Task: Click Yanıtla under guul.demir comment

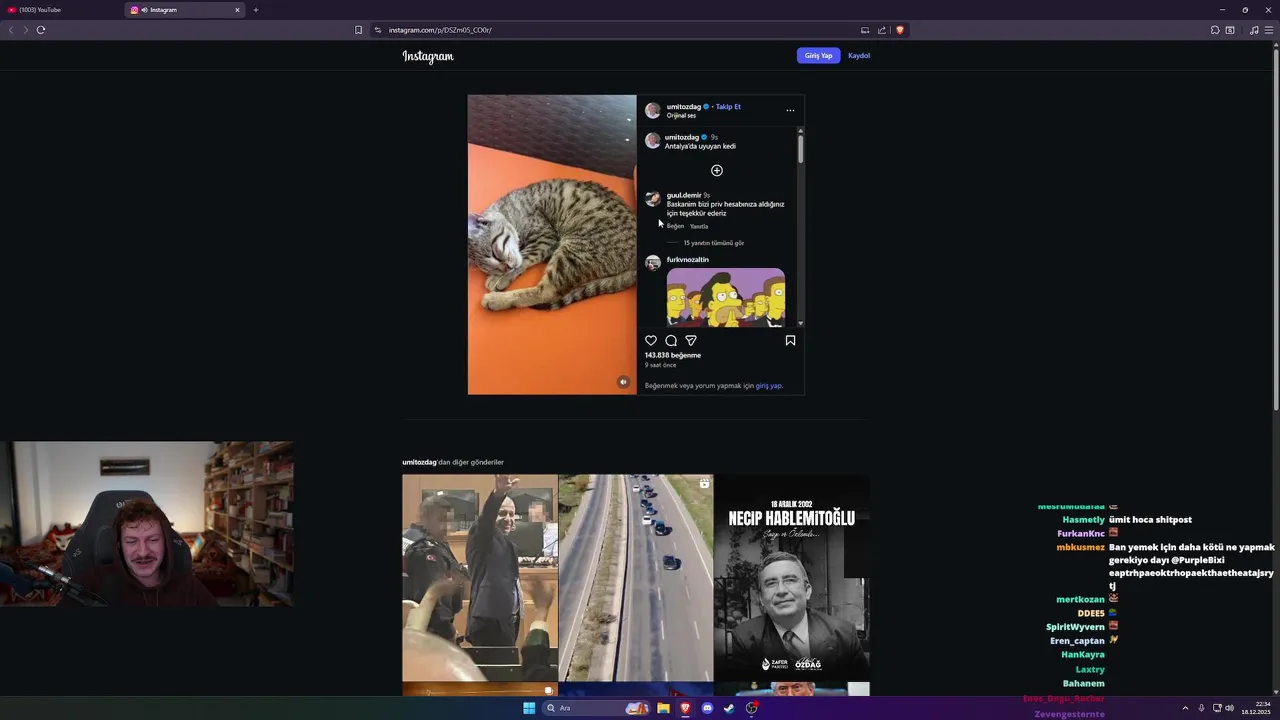Action: click(x=699, y=227)
